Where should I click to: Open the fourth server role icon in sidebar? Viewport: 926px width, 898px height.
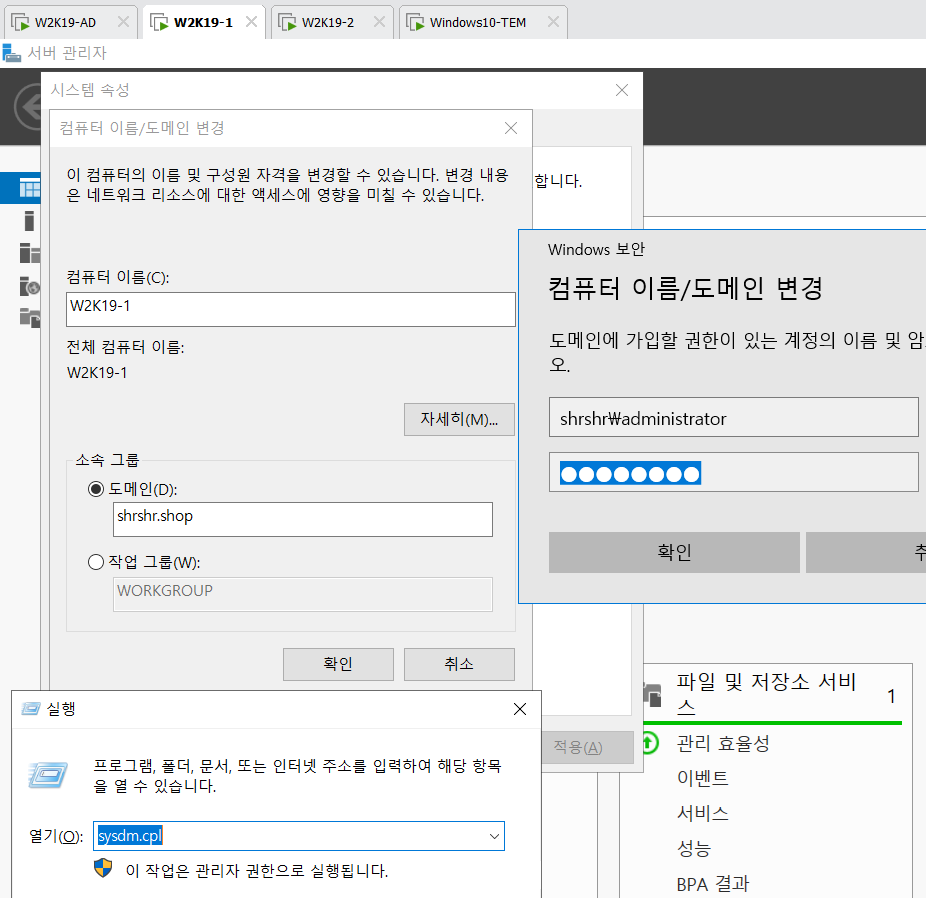click(30, 286)
